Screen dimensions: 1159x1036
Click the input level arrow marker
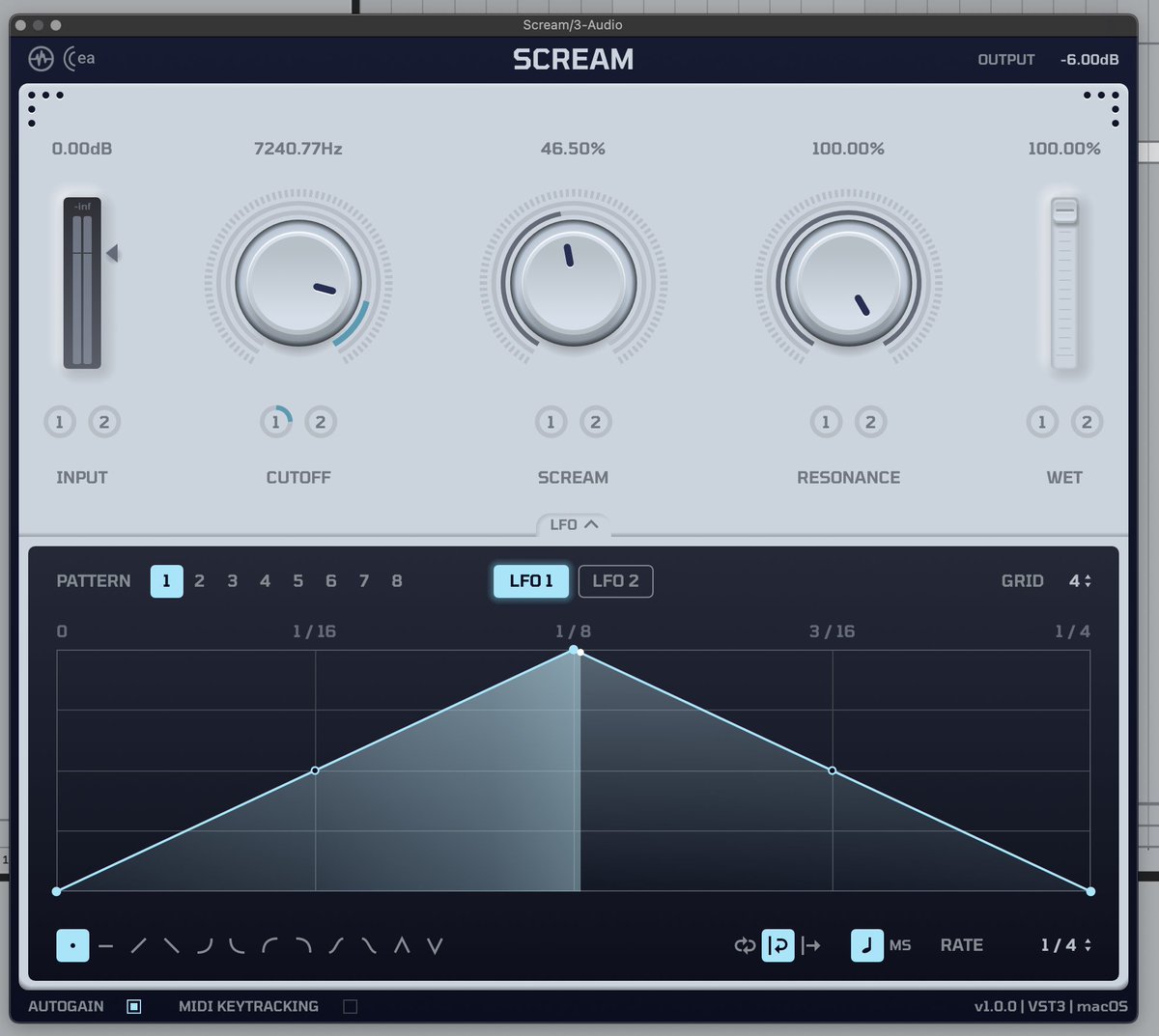112,253
